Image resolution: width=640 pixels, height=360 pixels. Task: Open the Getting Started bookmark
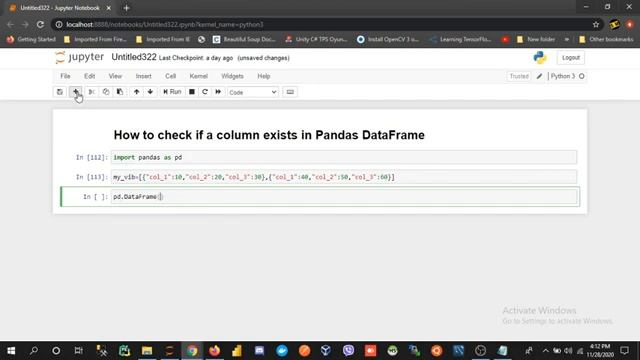pyautogui.click(x=31, y=40)
